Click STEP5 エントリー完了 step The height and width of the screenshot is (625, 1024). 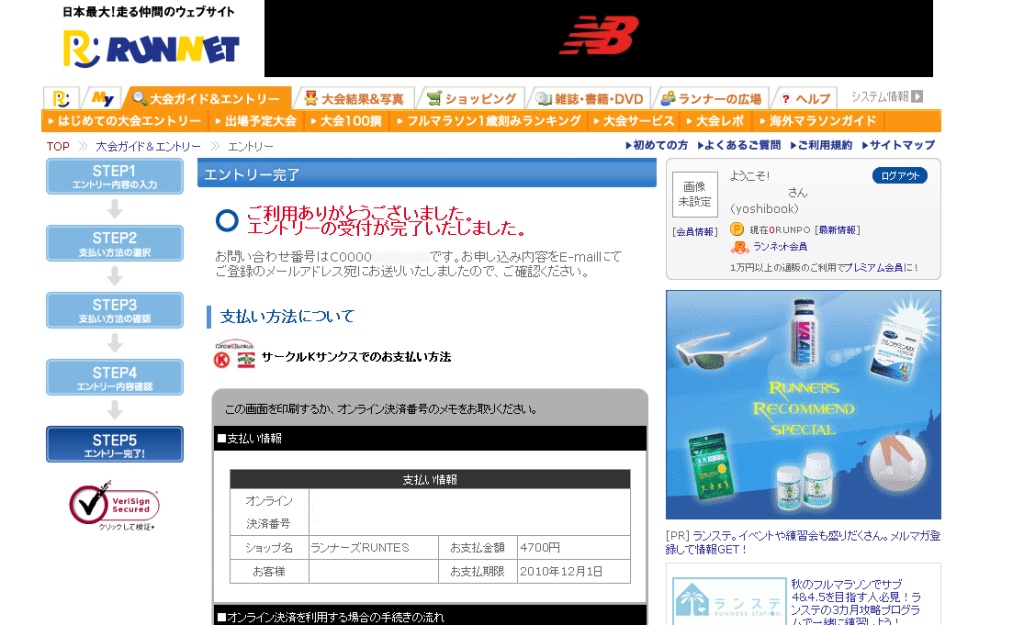114,445
